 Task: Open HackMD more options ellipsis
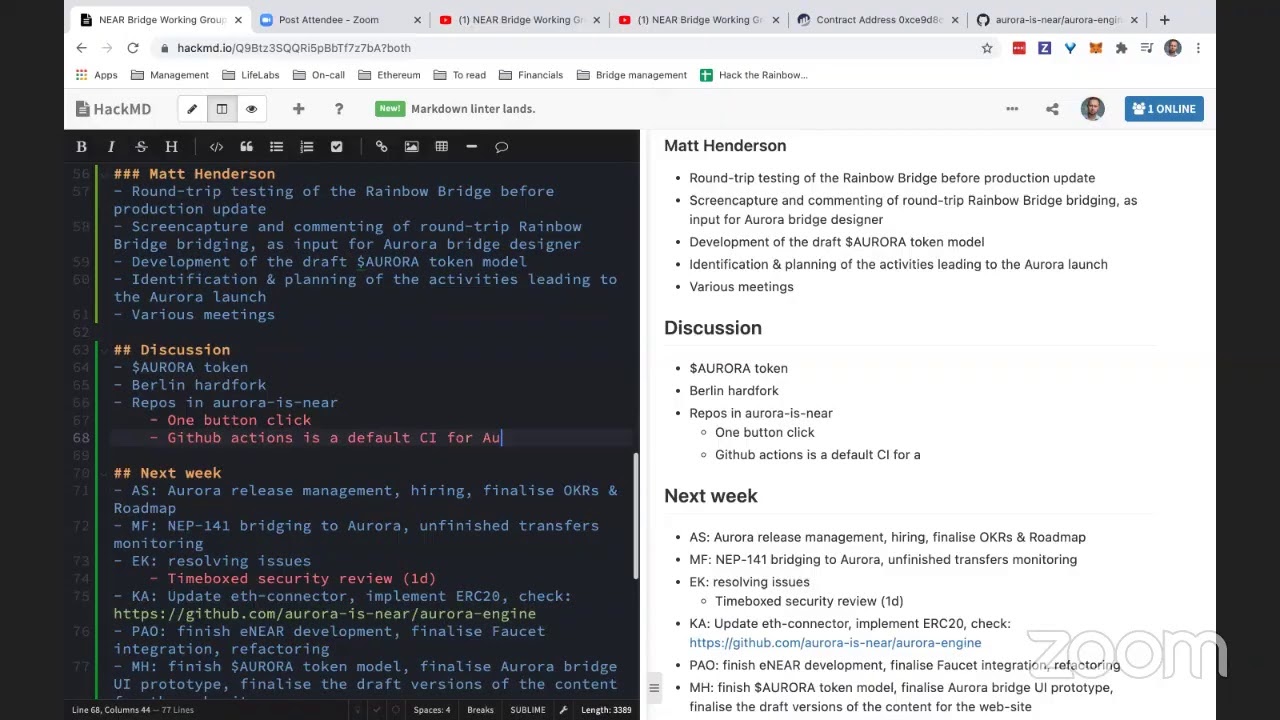coord(1012,109)
